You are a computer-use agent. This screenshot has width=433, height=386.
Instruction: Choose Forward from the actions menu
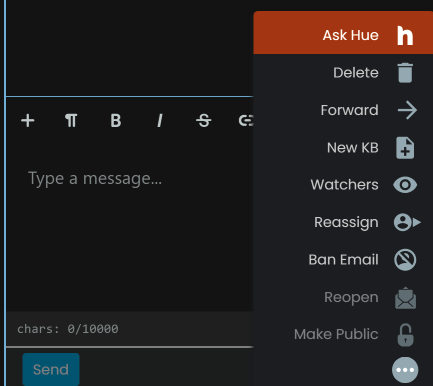coord(343,110)
